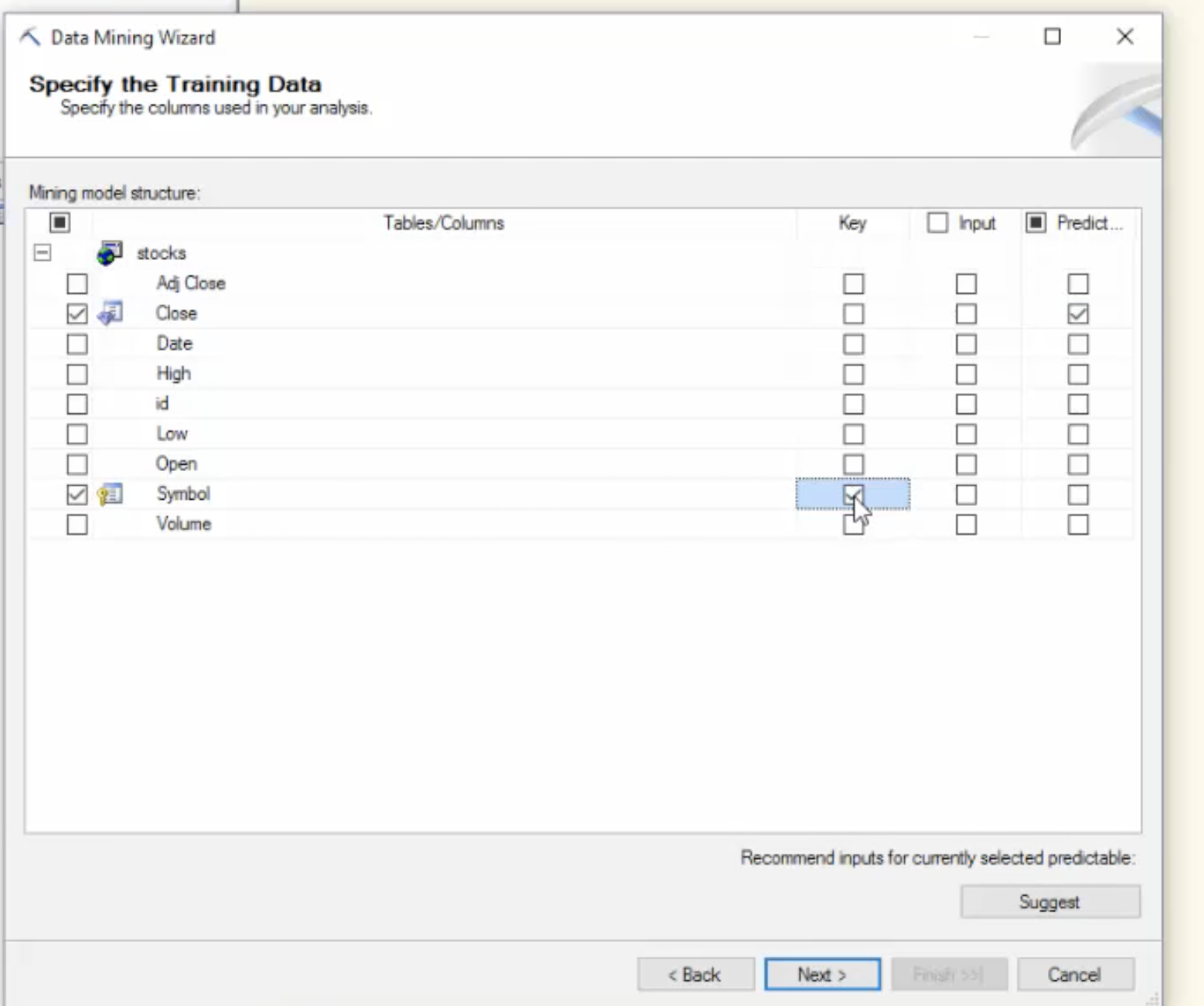
Task: Uncheck the Close column selection box
Action: coord(77,314)
